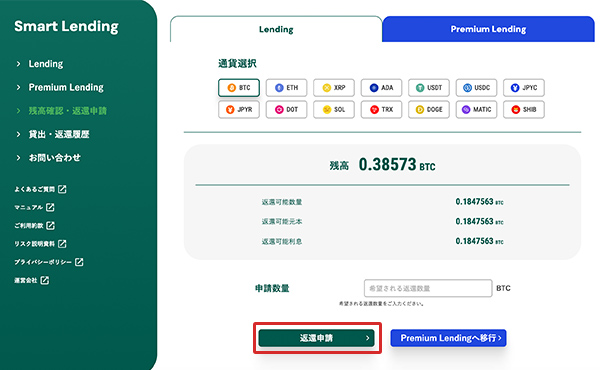600x370 pixels.
Task: Choose the SHIB currency button
Action: pos(523,109)
